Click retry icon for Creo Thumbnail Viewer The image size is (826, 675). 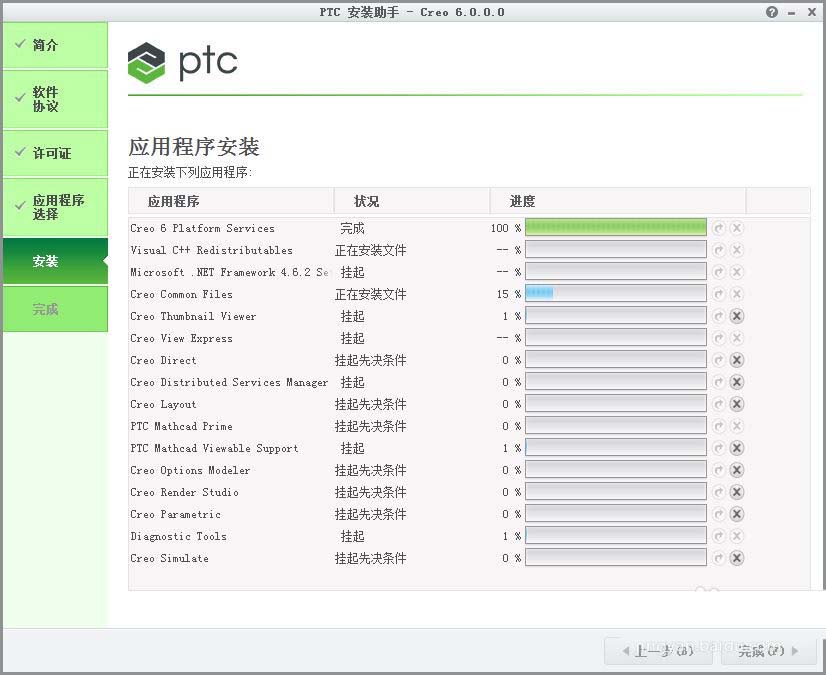[719, 316]
